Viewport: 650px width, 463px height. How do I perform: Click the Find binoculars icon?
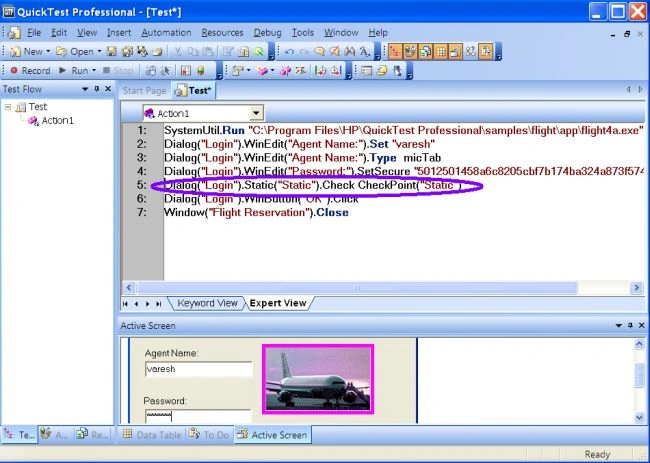pyautogui.click(x=349, y=51)
